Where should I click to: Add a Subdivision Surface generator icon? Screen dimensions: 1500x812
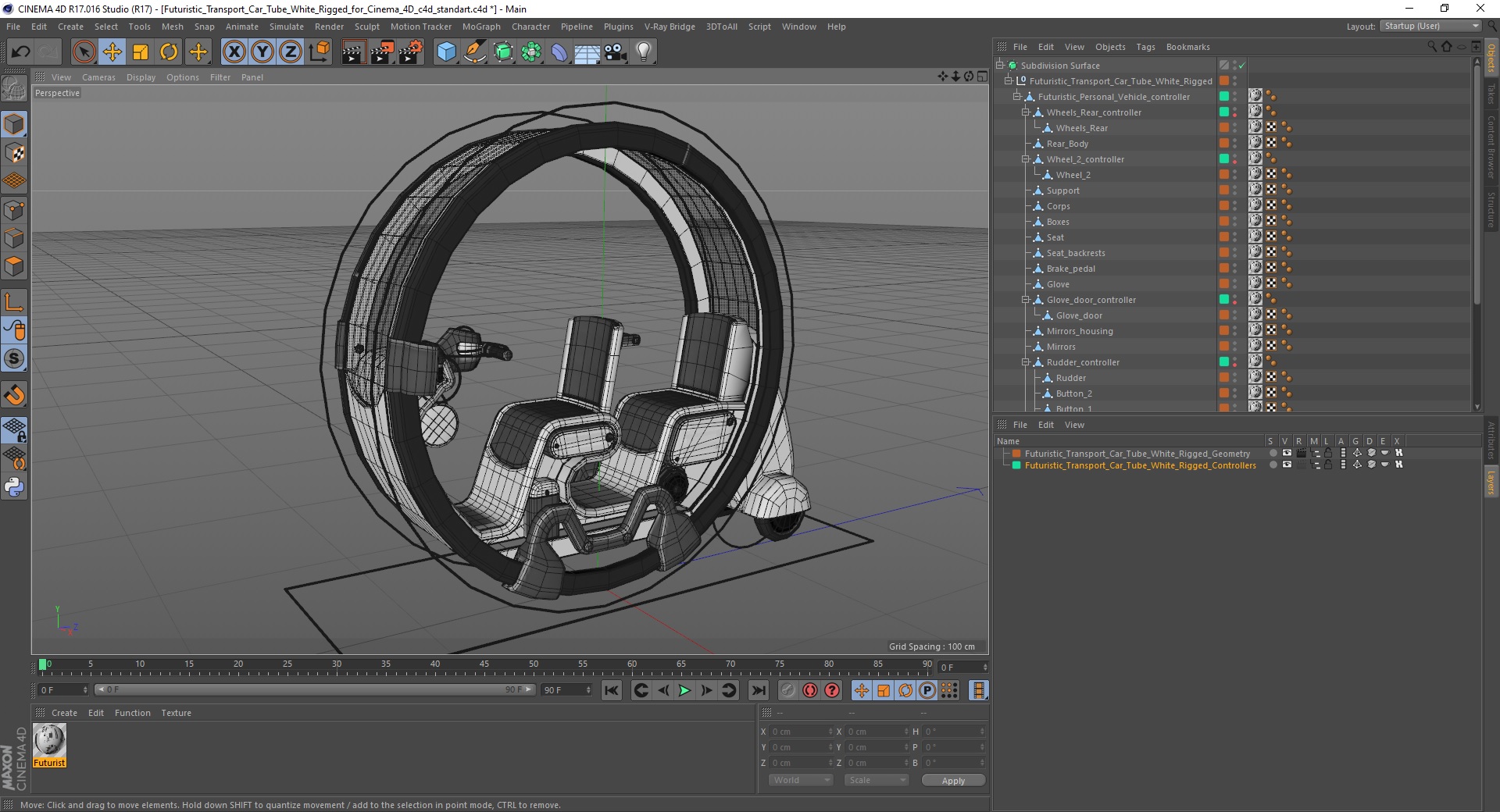(503, 52)
